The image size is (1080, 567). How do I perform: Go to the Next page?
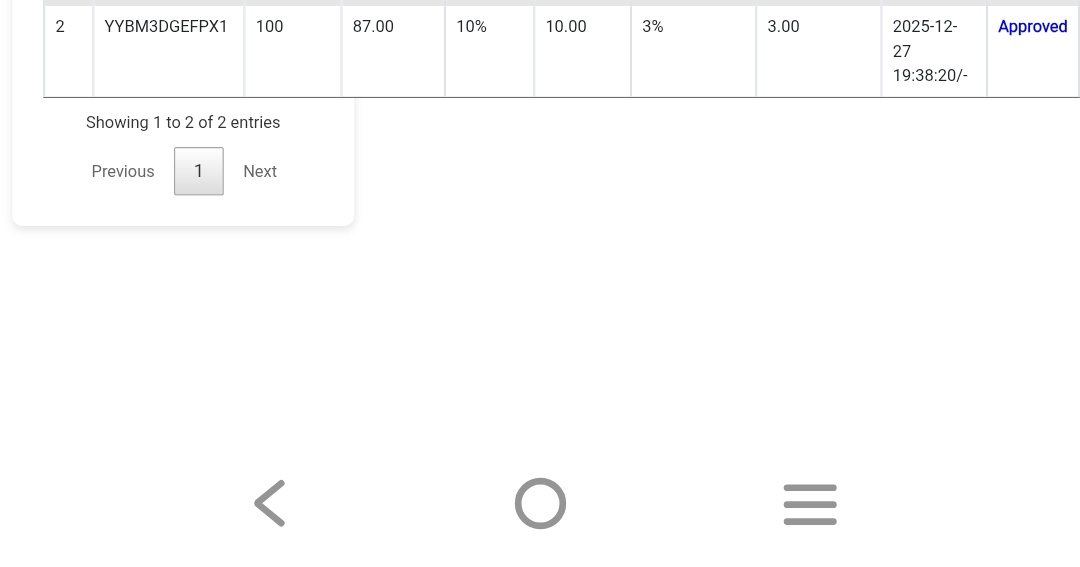click(x=260, y=171)
